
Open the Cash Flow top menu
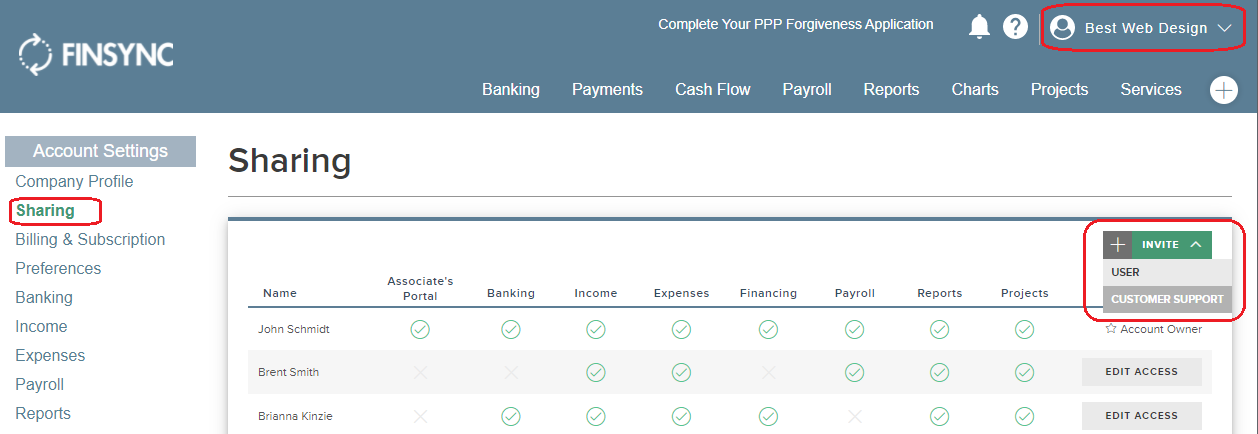point(712,89)
